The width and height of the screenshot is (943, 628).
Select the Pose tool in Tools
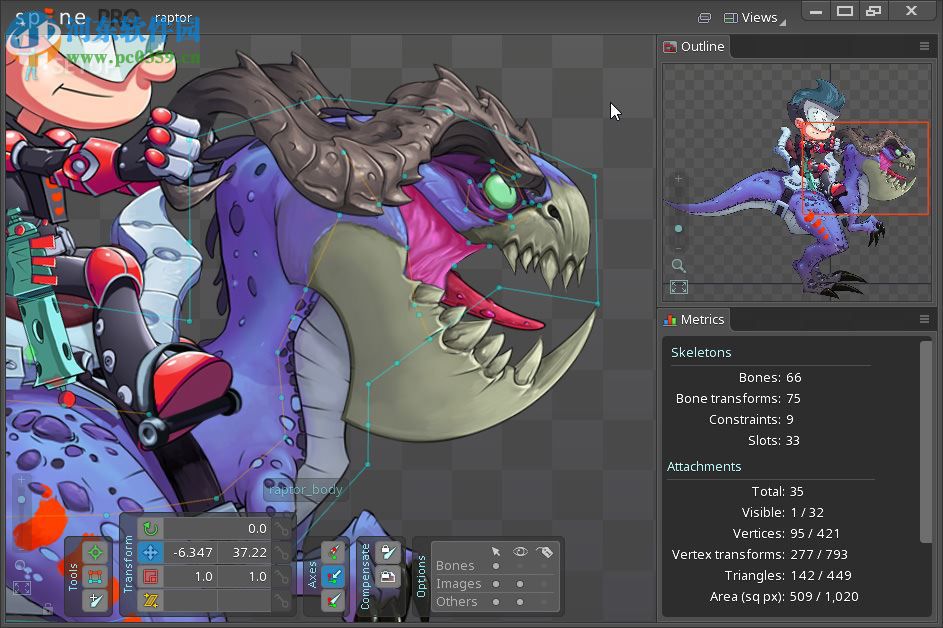tap(95, 552)
